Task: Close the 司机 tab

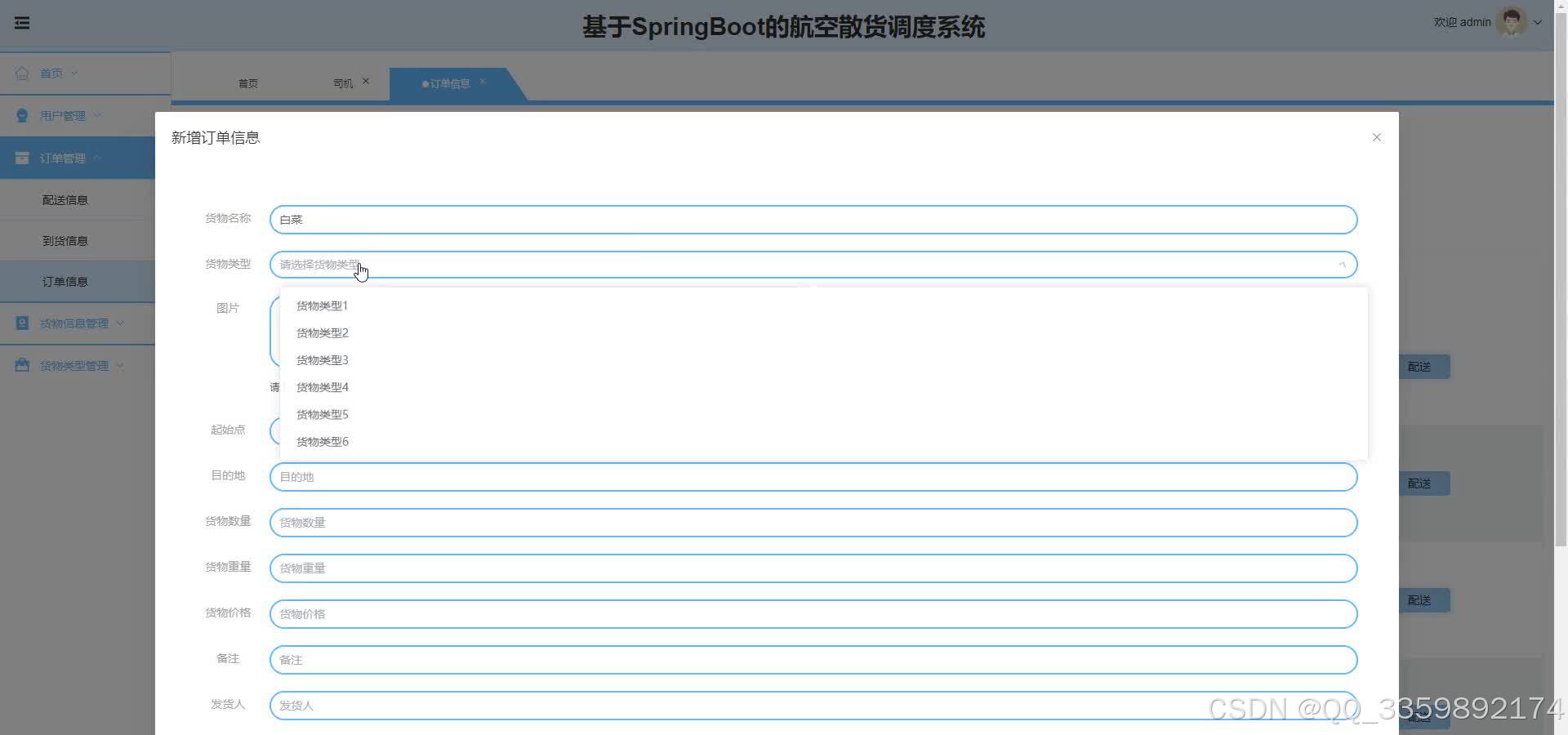Action: pyautogui.click(x=366, y=81)
